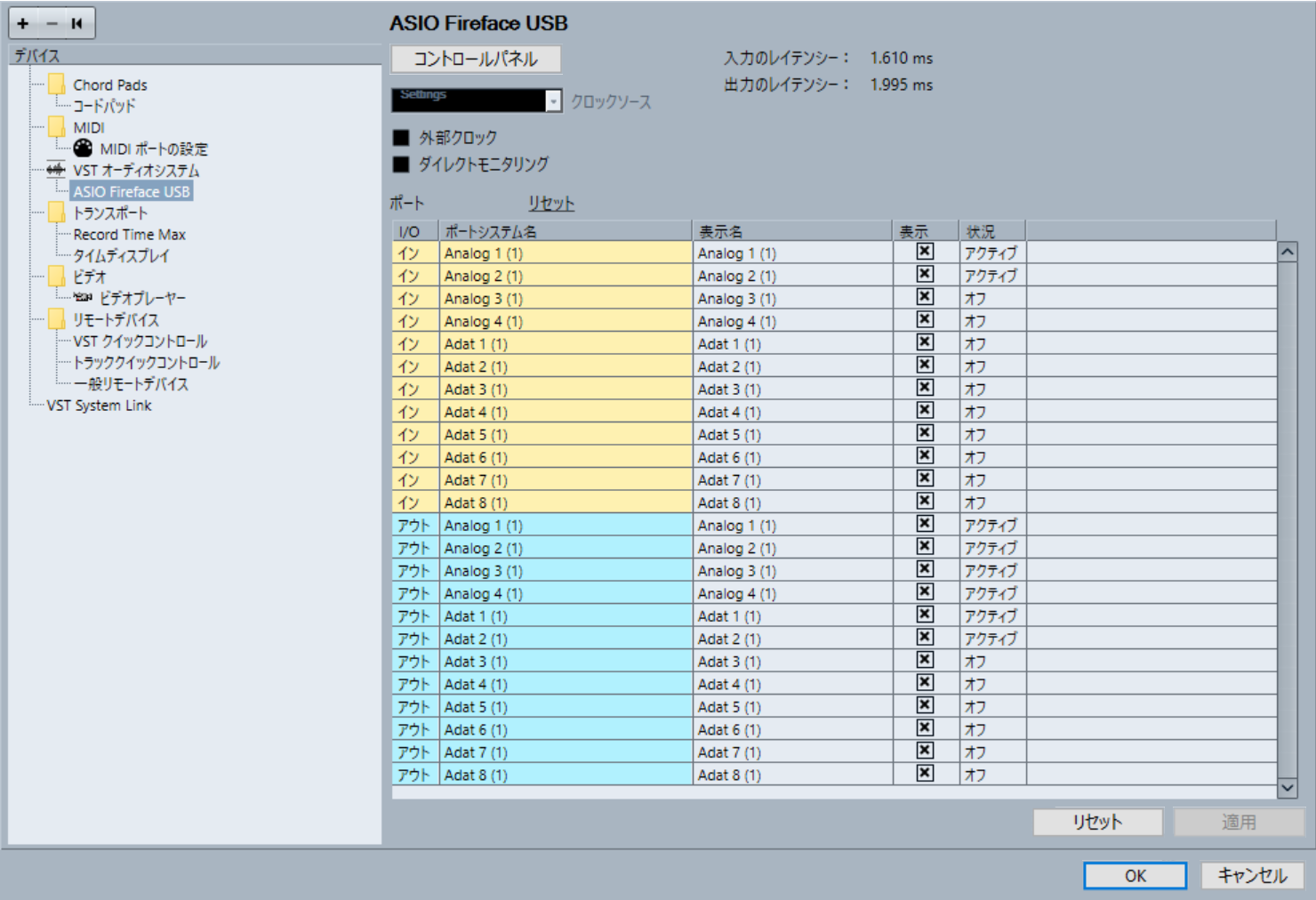Image resolution: width=1316 pixels, height=900 pixels.
Task: Click the port list scroll-up arrow
Action: [1287, 253]
